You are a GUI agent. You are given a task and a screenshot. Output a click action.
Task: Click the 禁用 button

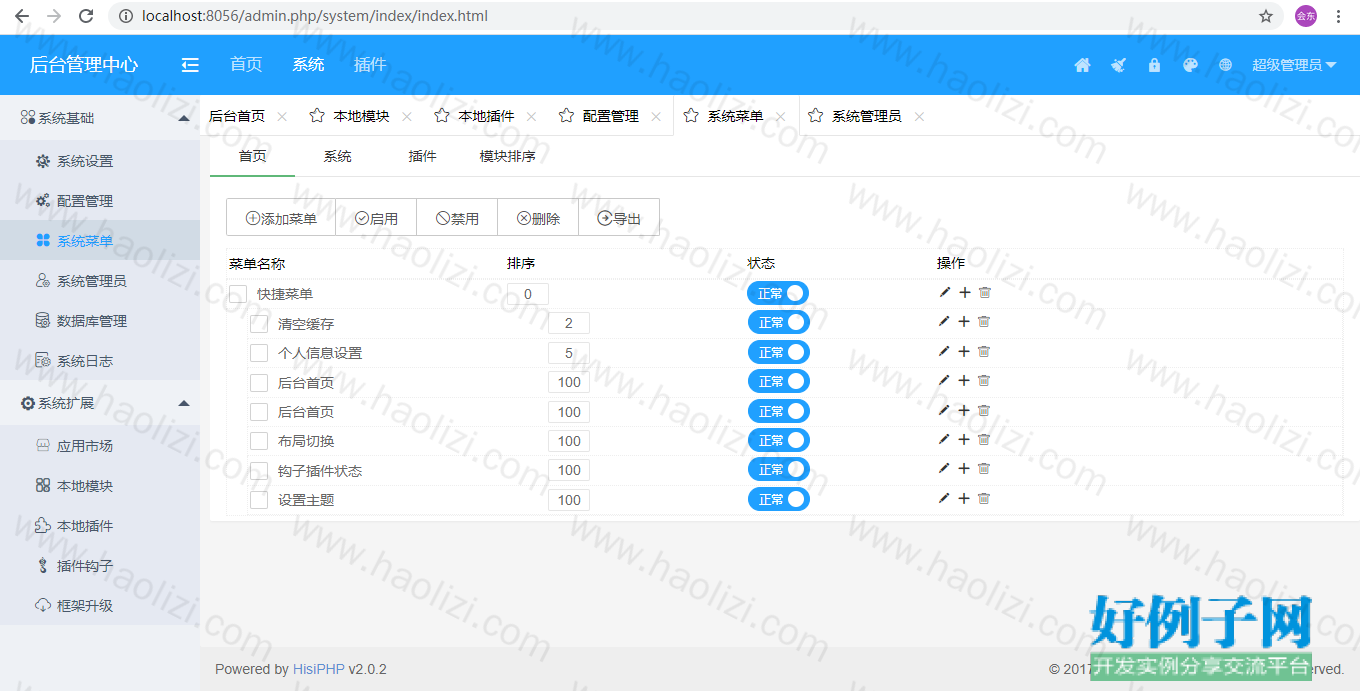(x=457, y=218)
